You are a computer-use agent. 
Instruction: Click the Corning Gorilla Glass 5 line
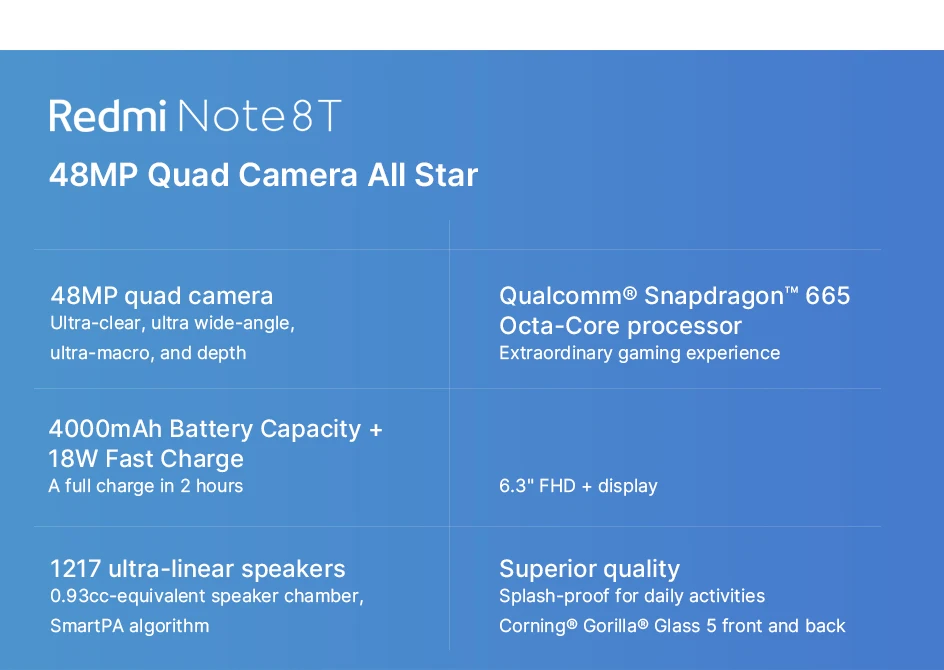672,626
